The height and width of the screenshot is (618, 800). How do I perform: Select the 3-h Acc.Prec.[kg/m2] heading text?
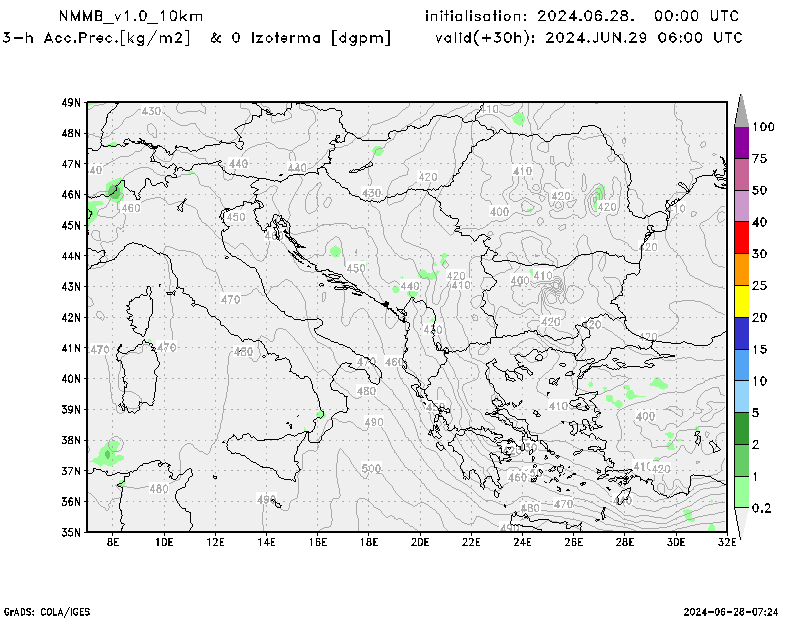pyautogui.click(x=102, y=37)
